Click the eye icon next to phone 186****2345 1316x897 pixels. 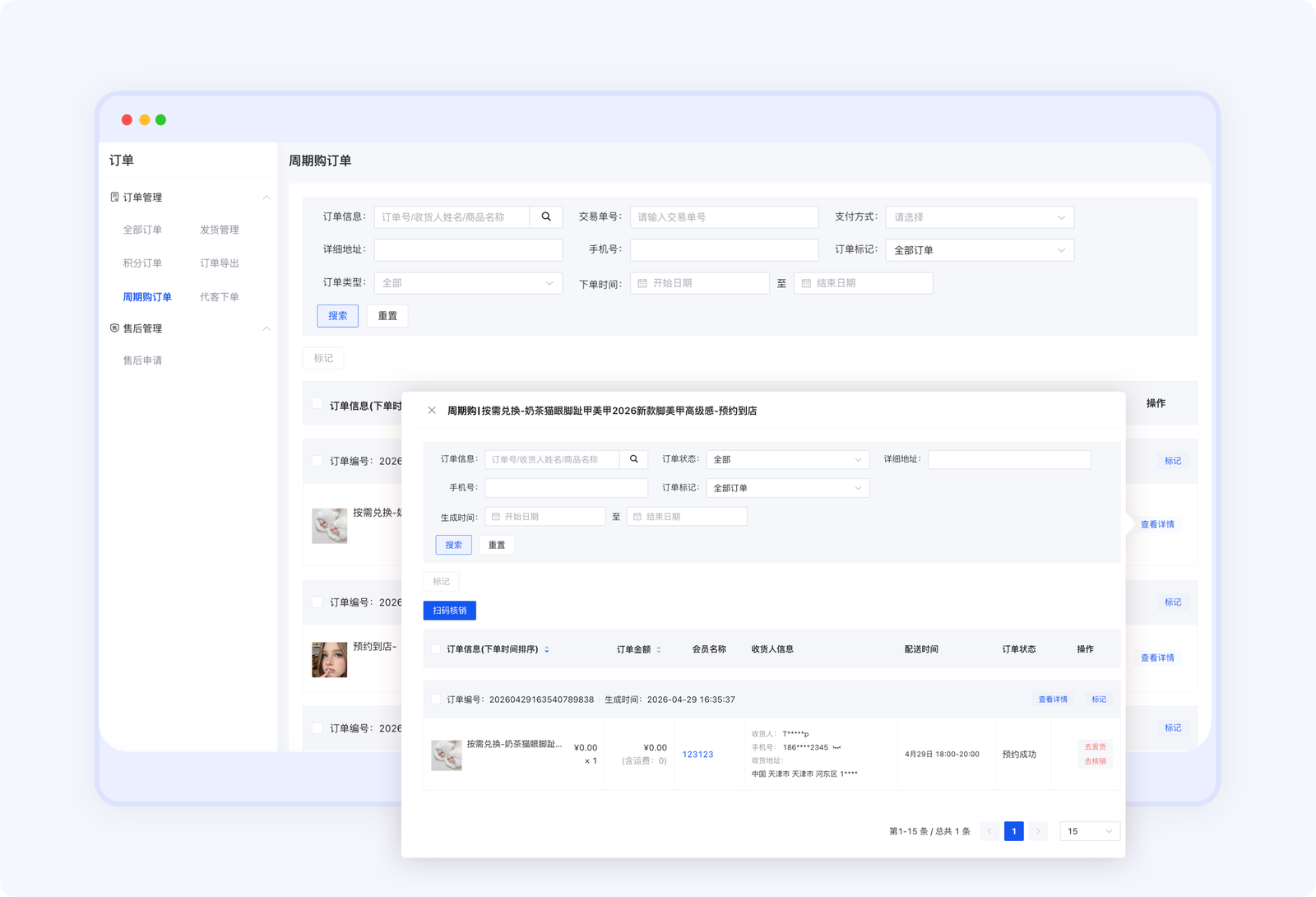(837, 748)
